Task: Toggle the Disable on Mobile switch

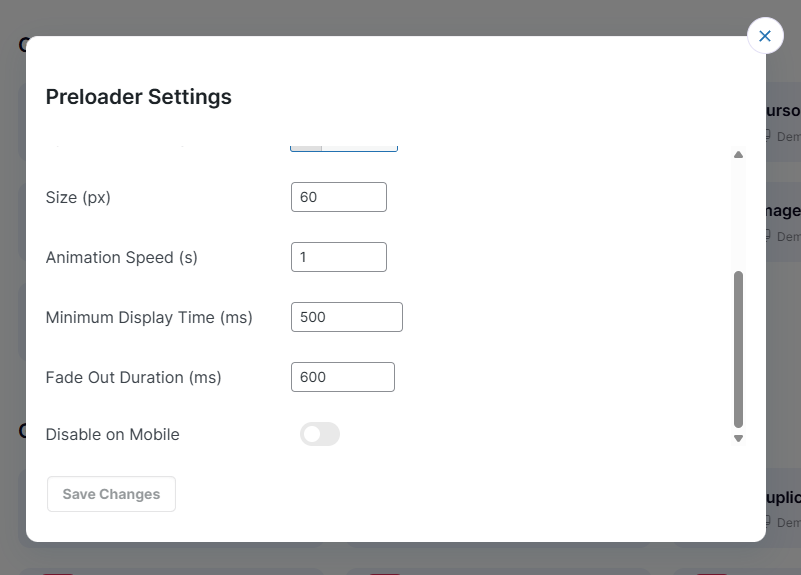Action: pos(320,434)
